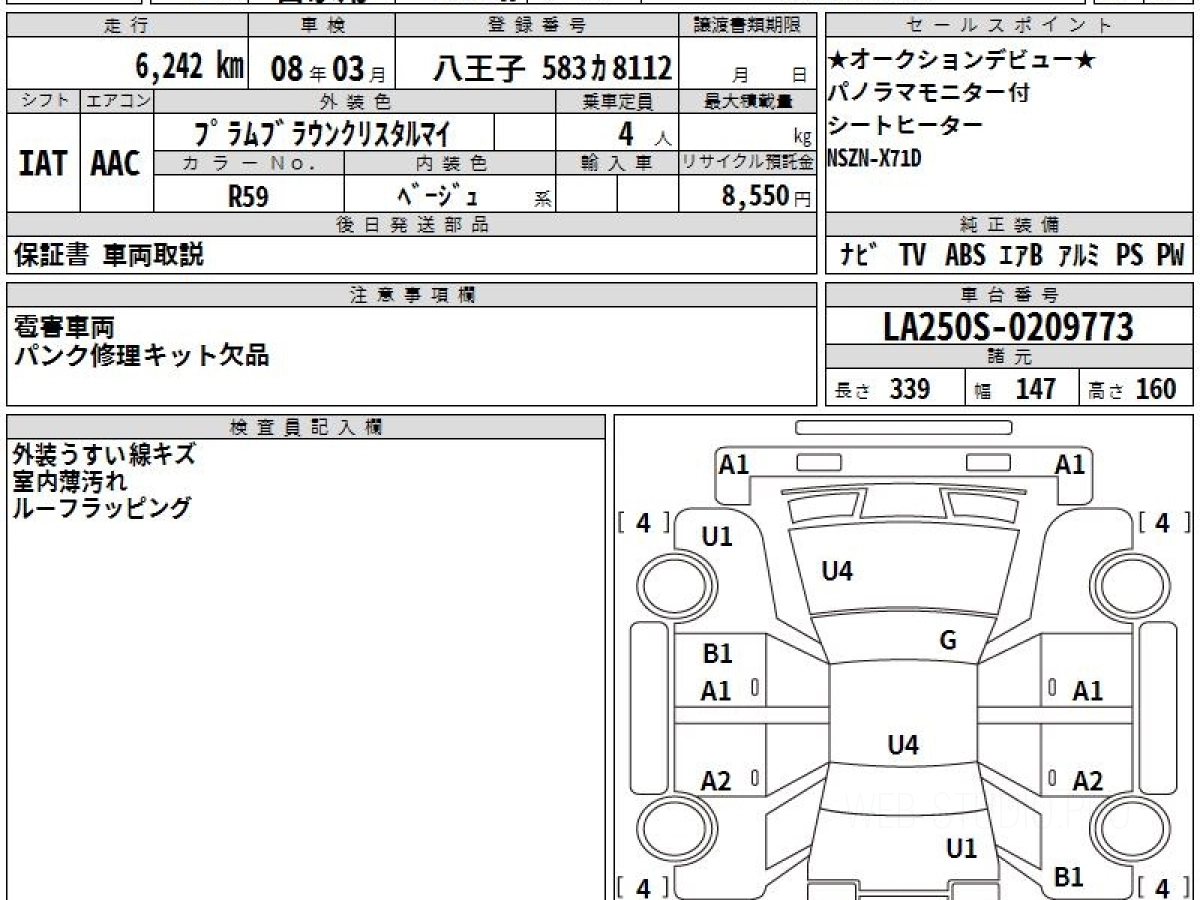Image resolution: width=1200 pixels, height=900 pixels.
Task: Select the 注意事項欄 header
Action: [412, 294]
